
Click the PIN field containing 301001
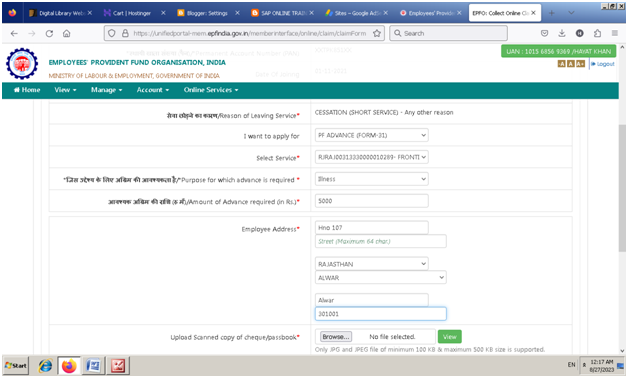(x=380, y=314)
